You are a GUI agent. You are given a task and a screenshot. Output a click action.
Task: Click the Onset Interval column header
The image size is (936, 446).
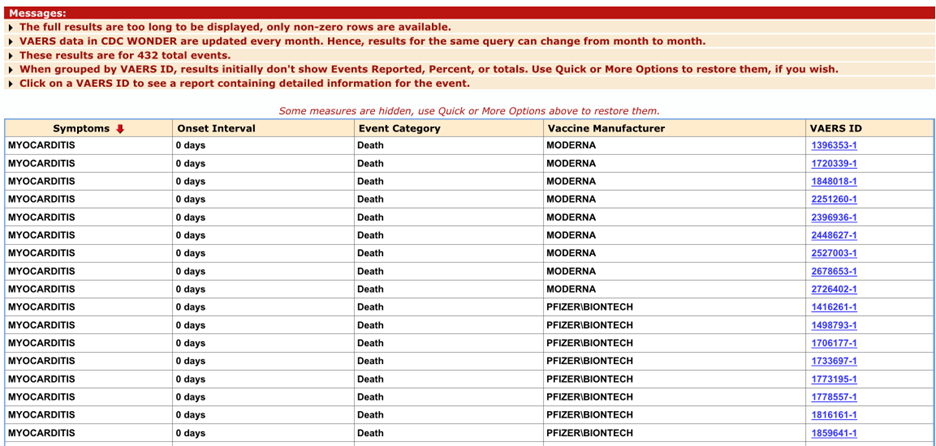click(215, 128)
